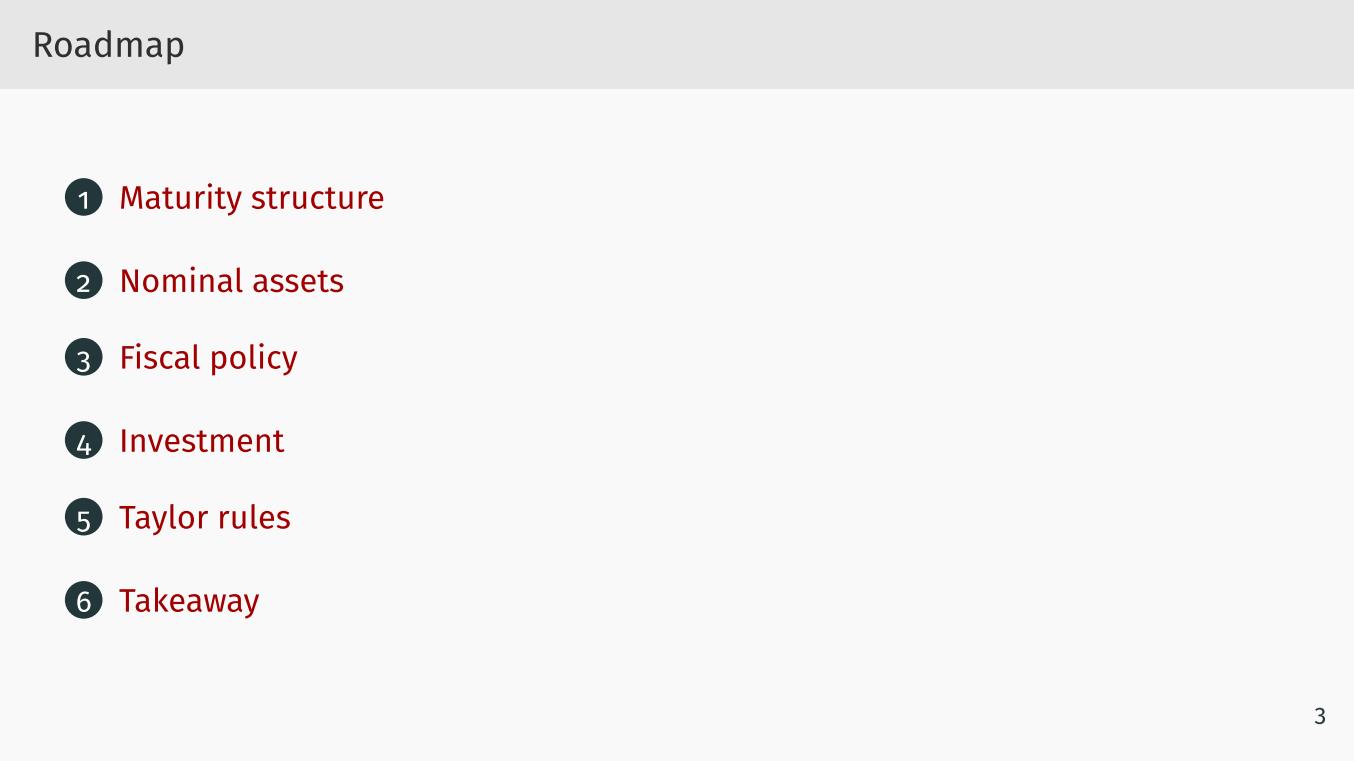Open the Maturity structure section link

point(251,198)
